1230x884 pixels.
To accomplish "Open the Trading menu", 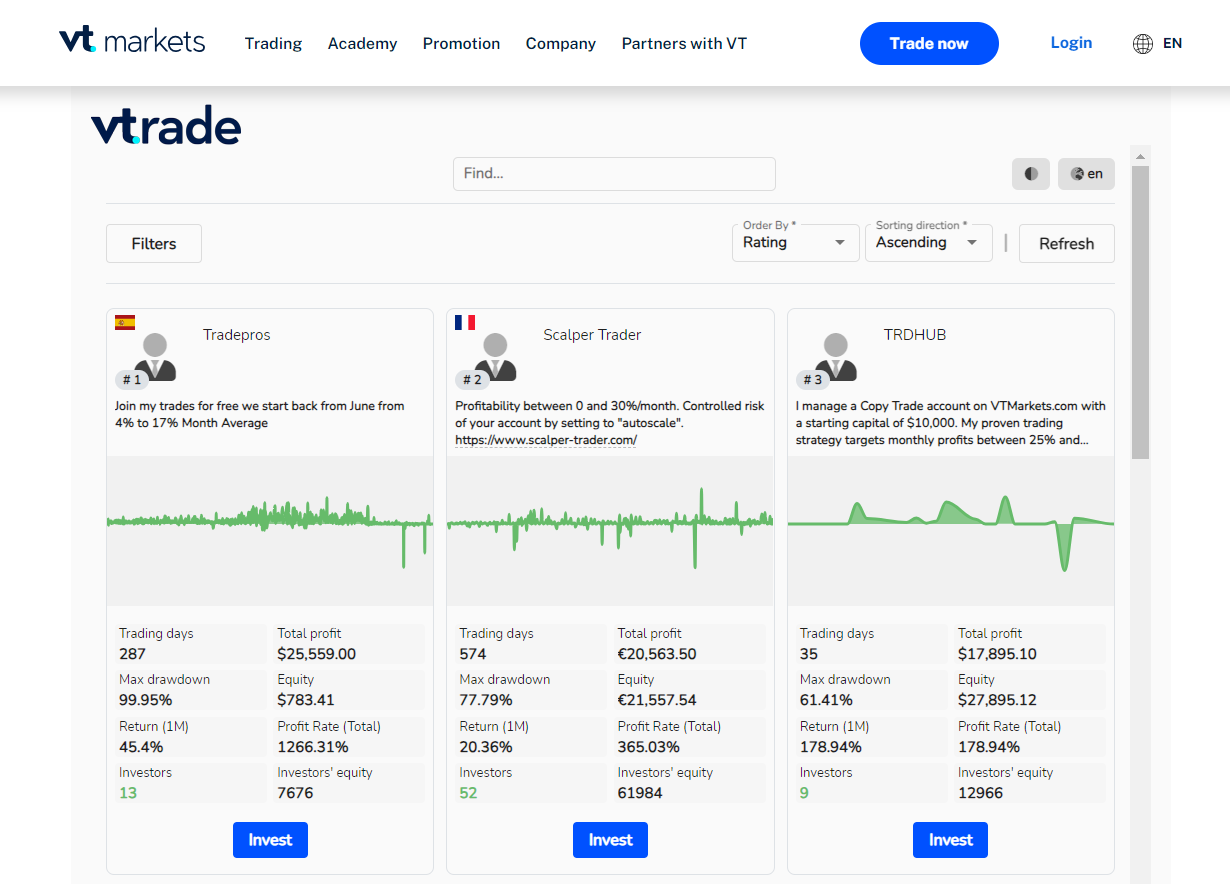I will tap(273, 44).
